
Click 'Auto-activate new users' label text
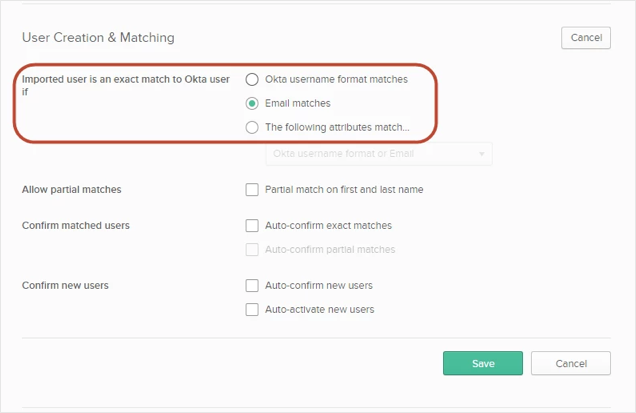coord(320,309)
